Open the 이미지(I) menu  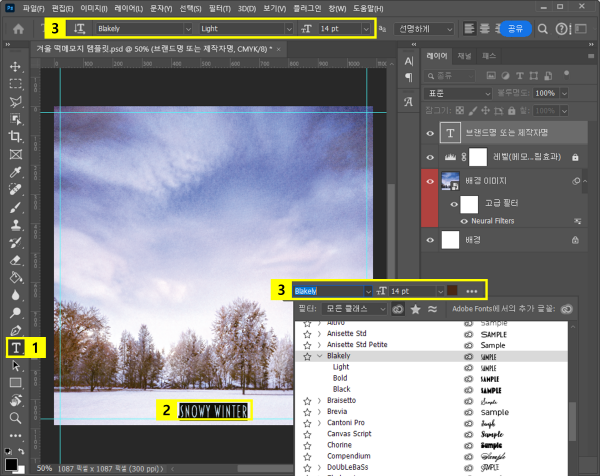(94, 8)
